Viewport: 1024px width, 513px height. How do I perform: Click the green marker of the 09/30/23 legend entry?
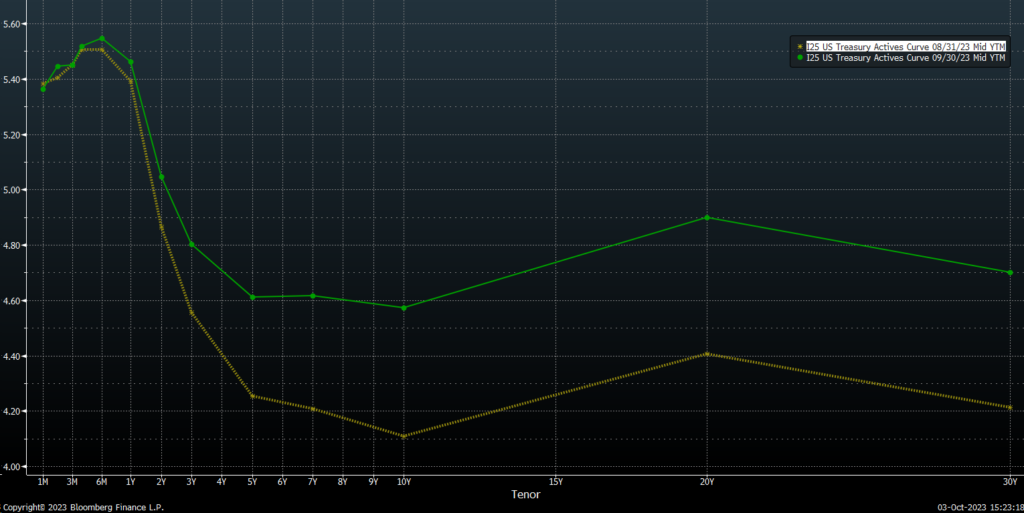[799, 58]
